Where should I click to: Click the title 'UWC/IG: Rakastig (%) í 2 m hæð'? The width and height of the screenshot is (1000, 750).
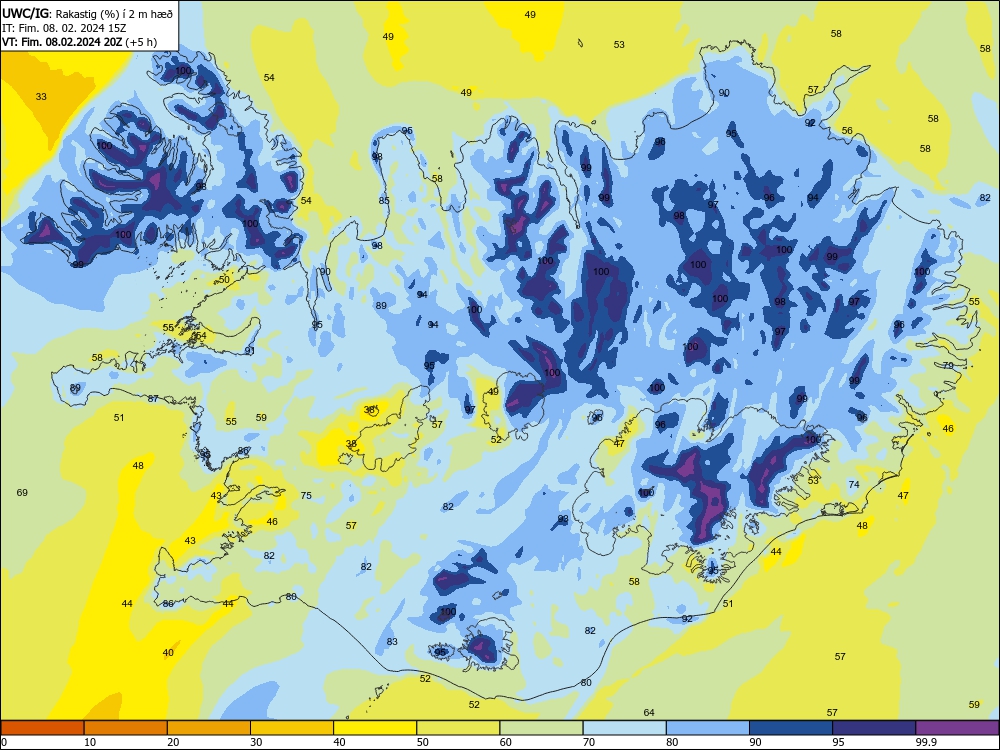[87, 12]
